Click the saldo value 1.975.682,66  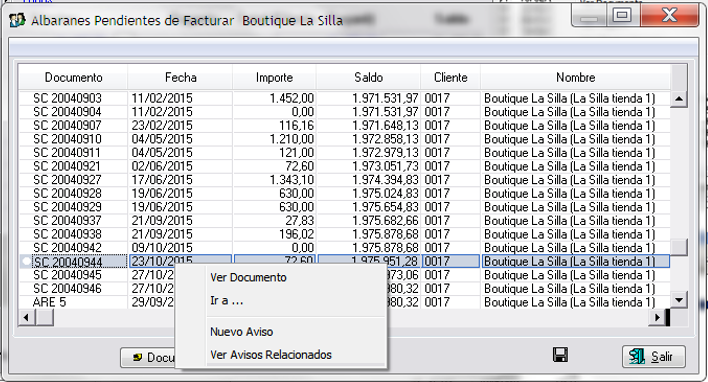click(x=385, y=220)
